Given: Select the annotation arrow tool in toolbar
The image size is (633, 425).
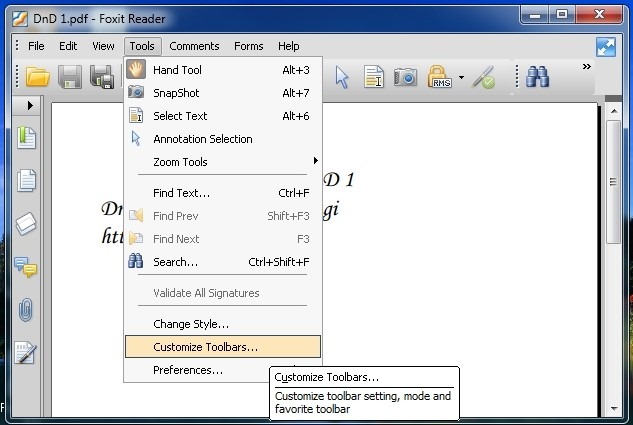Looking at the screenshot, I should click(342, 77).
